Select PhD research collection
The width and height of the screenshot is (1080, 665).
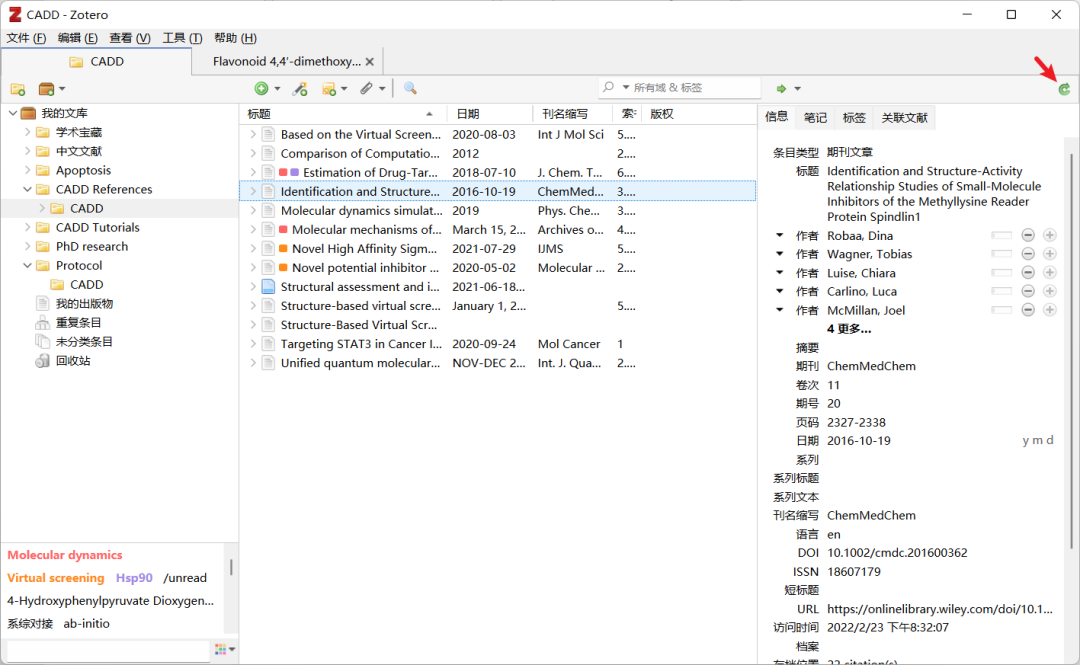point(92,247)
